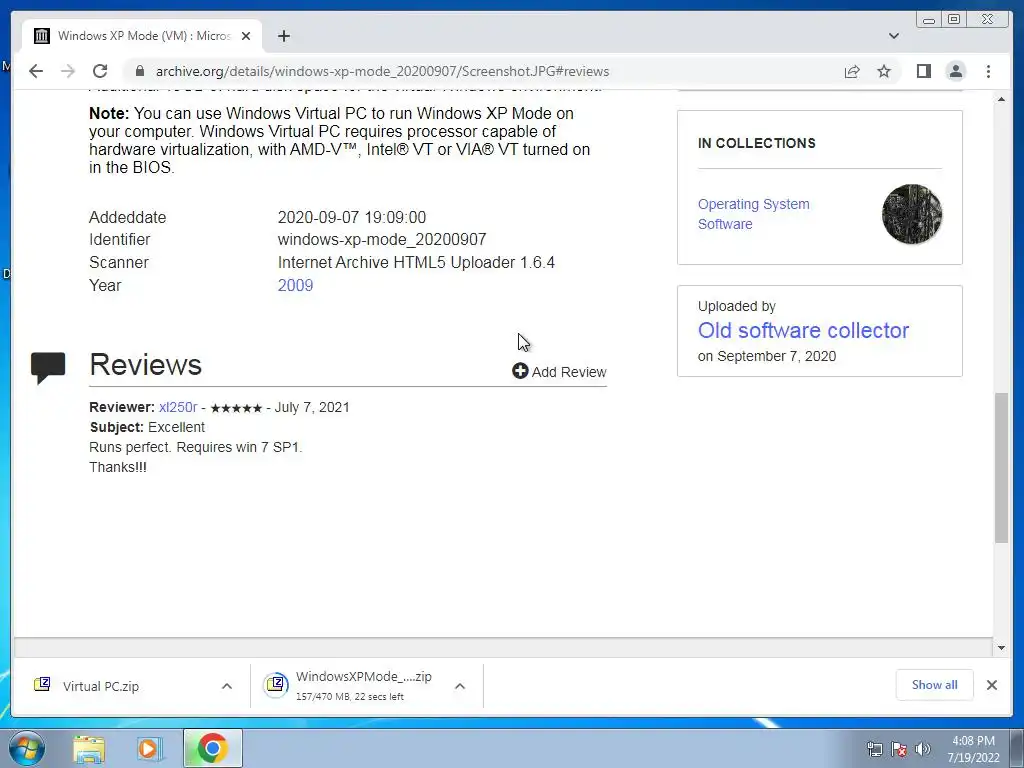The width and height of the screenshot is (1024, 768).
Task: Open the Chrome three-dot menu
Action: point(988,71)
